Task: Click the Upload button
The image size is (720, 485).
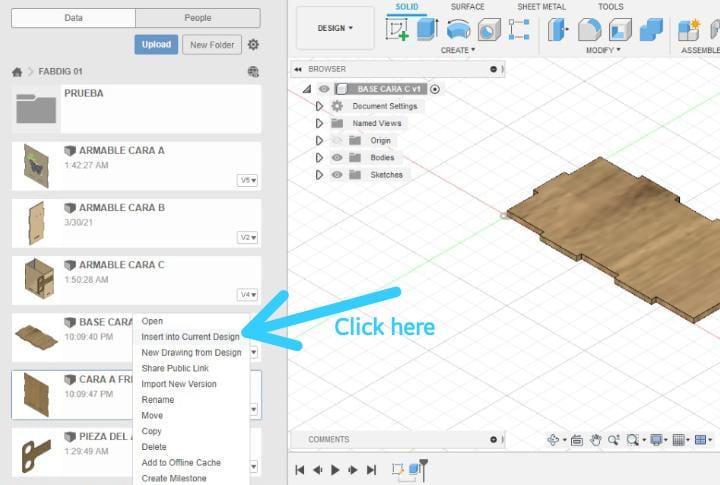Action: tap(156, 45)
